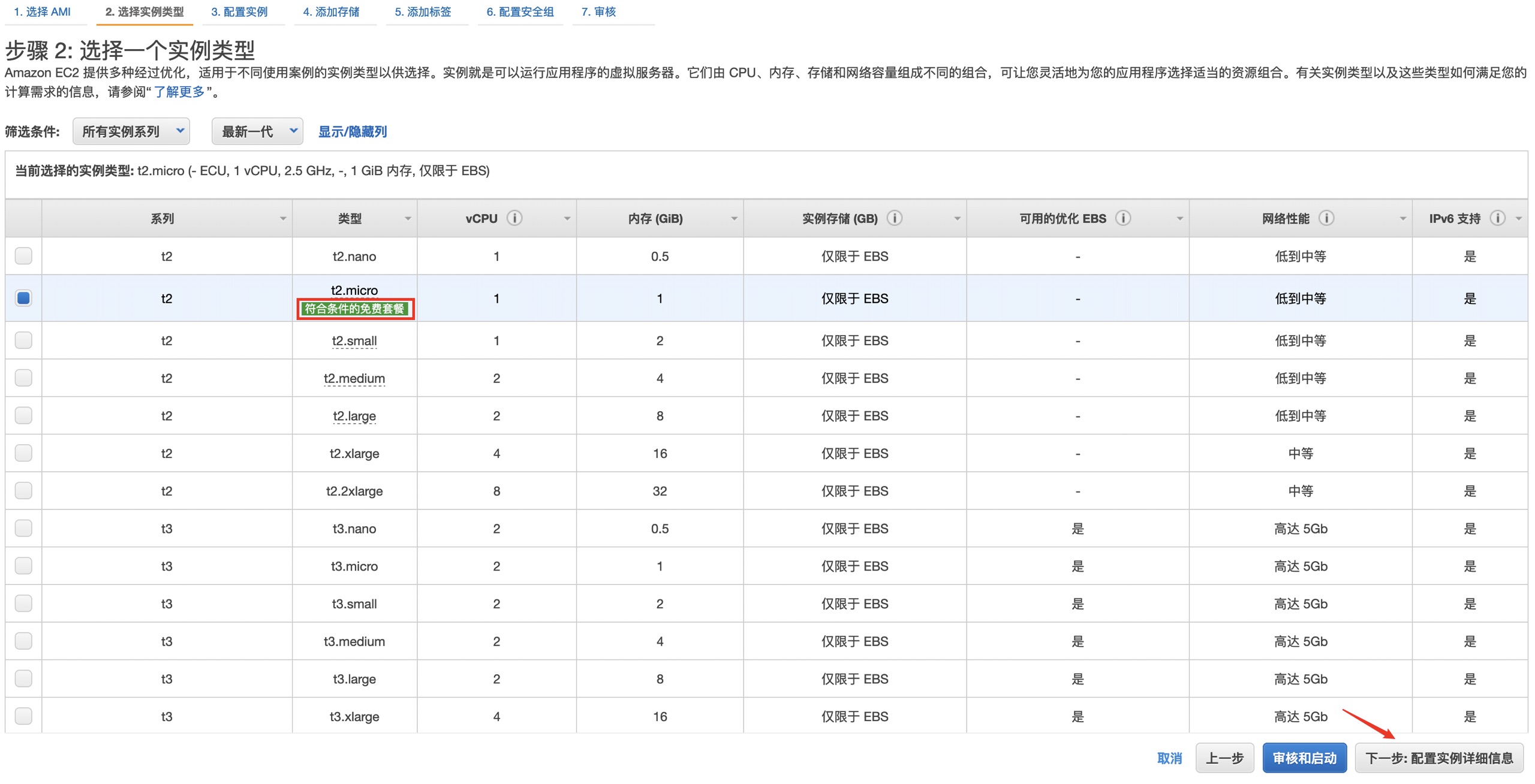Open the 最新一代 generation dropdown

(257, 131)
